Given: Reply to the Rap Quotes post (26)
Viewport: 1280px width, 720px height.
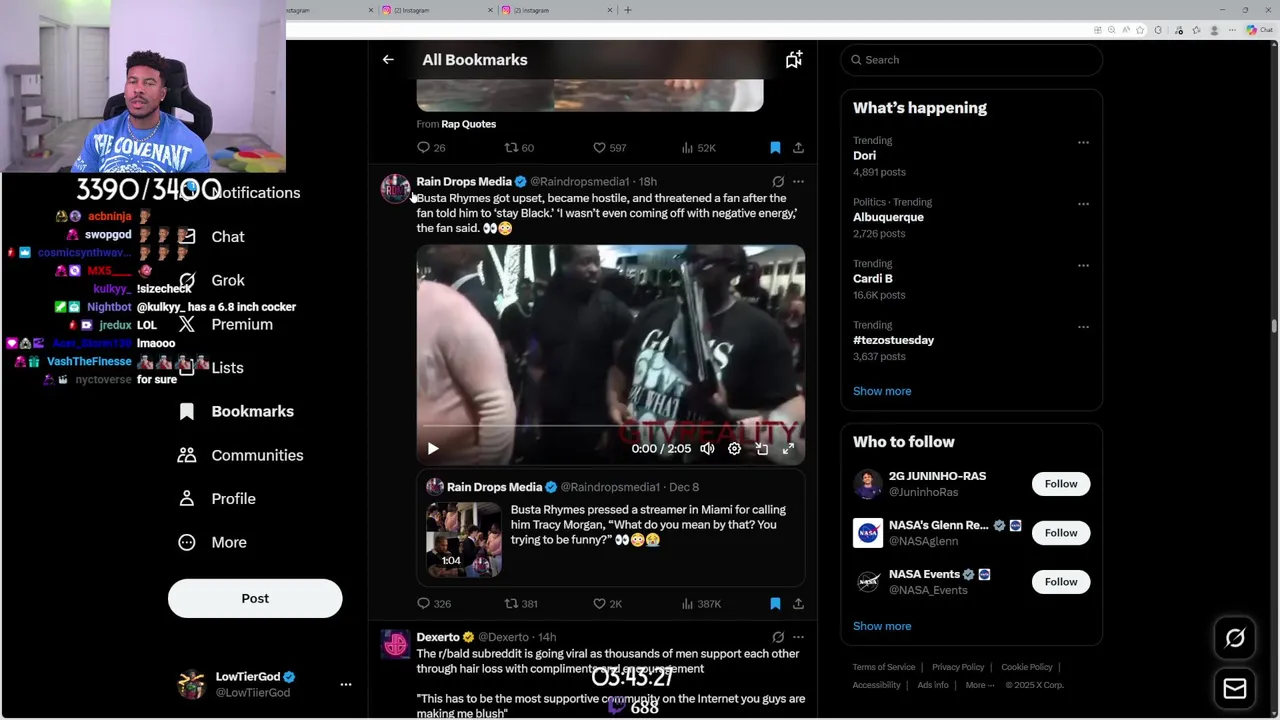Looking at the screenshot, I should (x=431, y=148).
